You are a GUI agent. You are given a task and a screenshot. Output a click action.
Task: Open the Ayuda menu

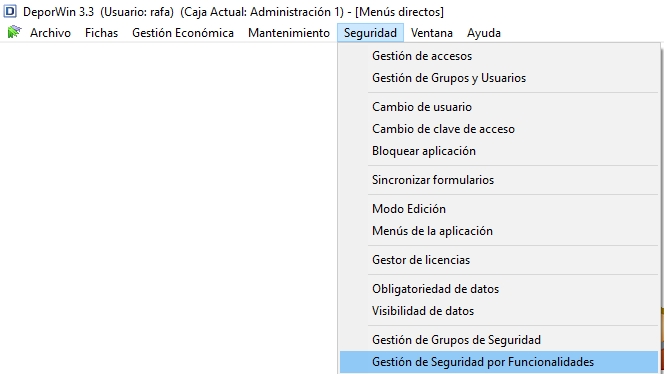click(484, 33)
